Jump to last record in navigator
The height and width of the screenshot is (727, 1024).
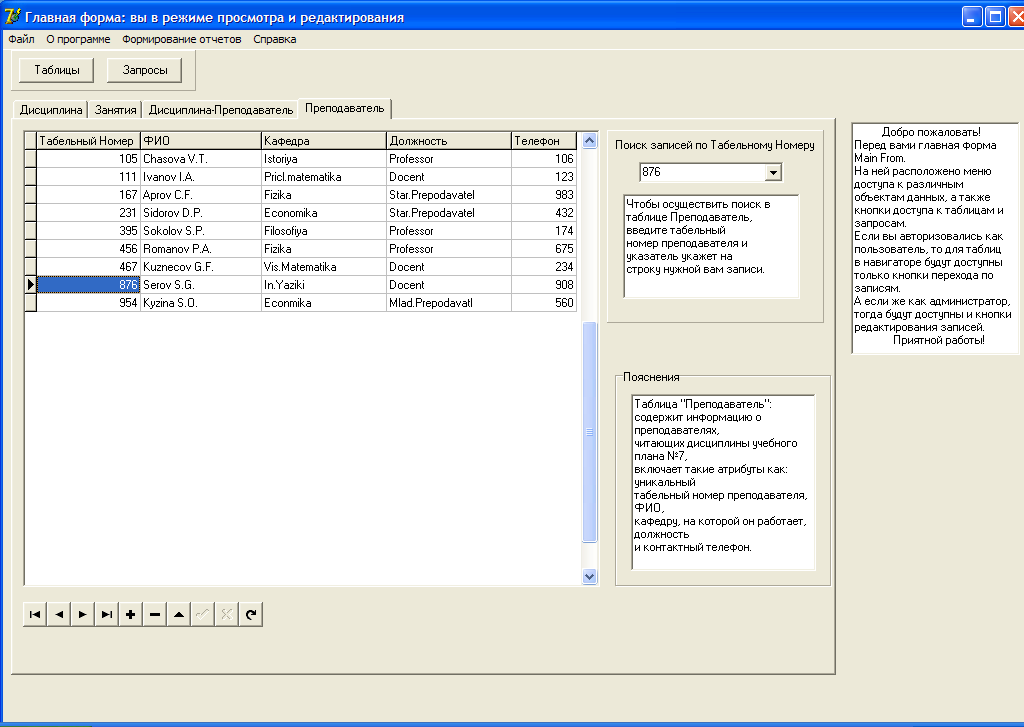(x=106, y=614)
